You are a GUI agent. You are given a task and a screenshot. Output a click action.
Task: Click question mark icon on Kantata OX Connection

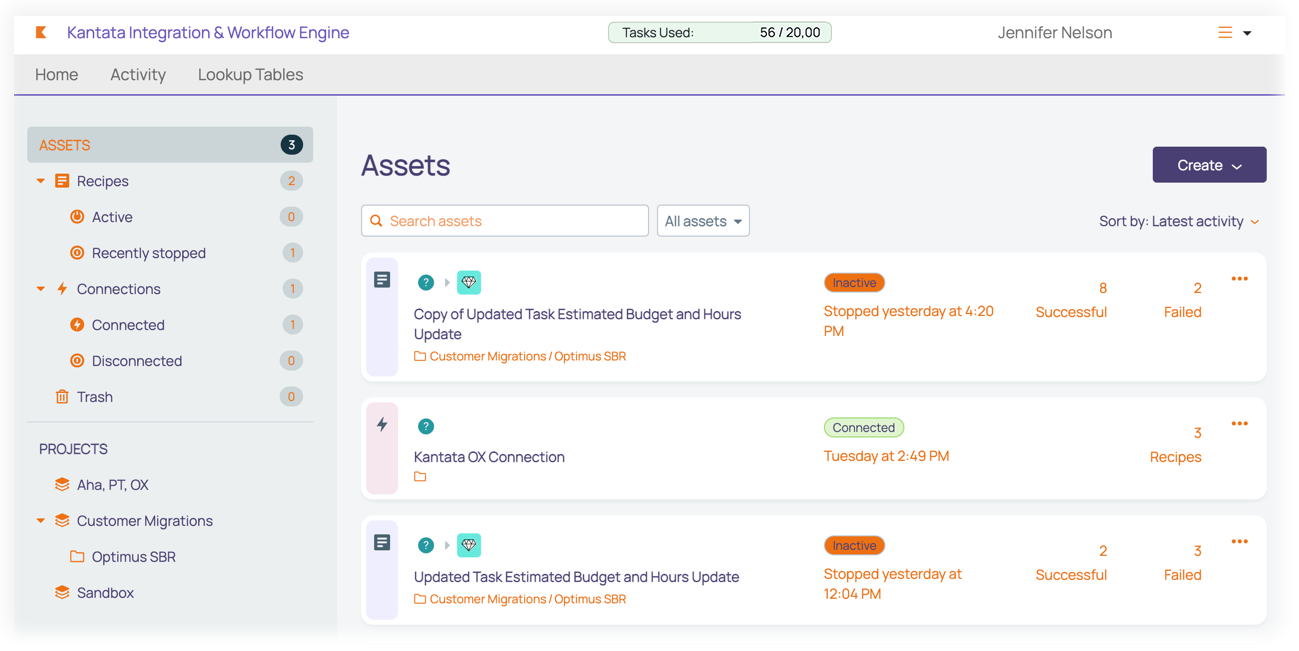click(x=426, y=427)
